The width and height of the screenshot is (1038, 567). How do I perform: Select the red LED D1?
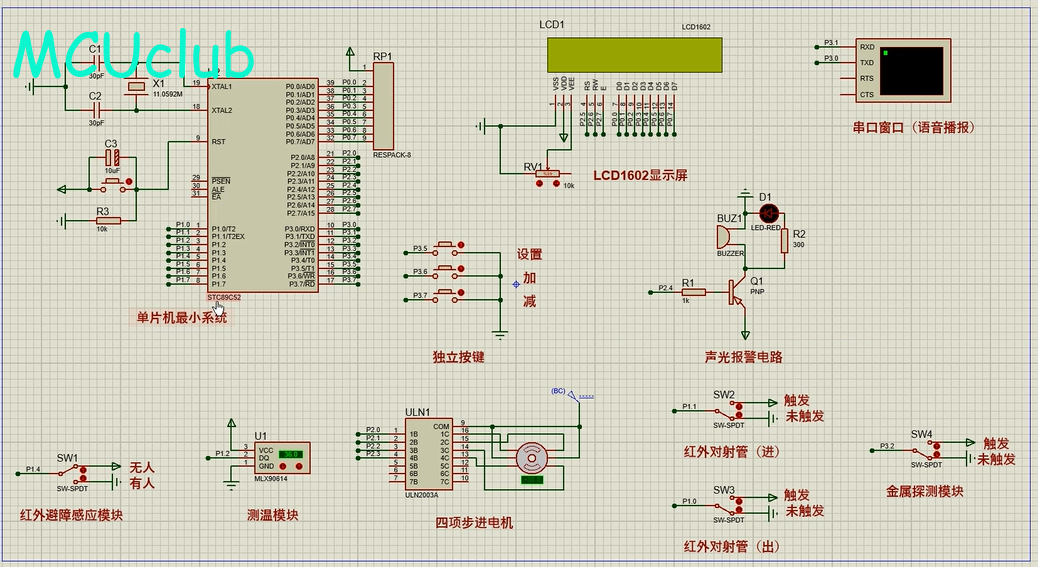click(769, 213)
